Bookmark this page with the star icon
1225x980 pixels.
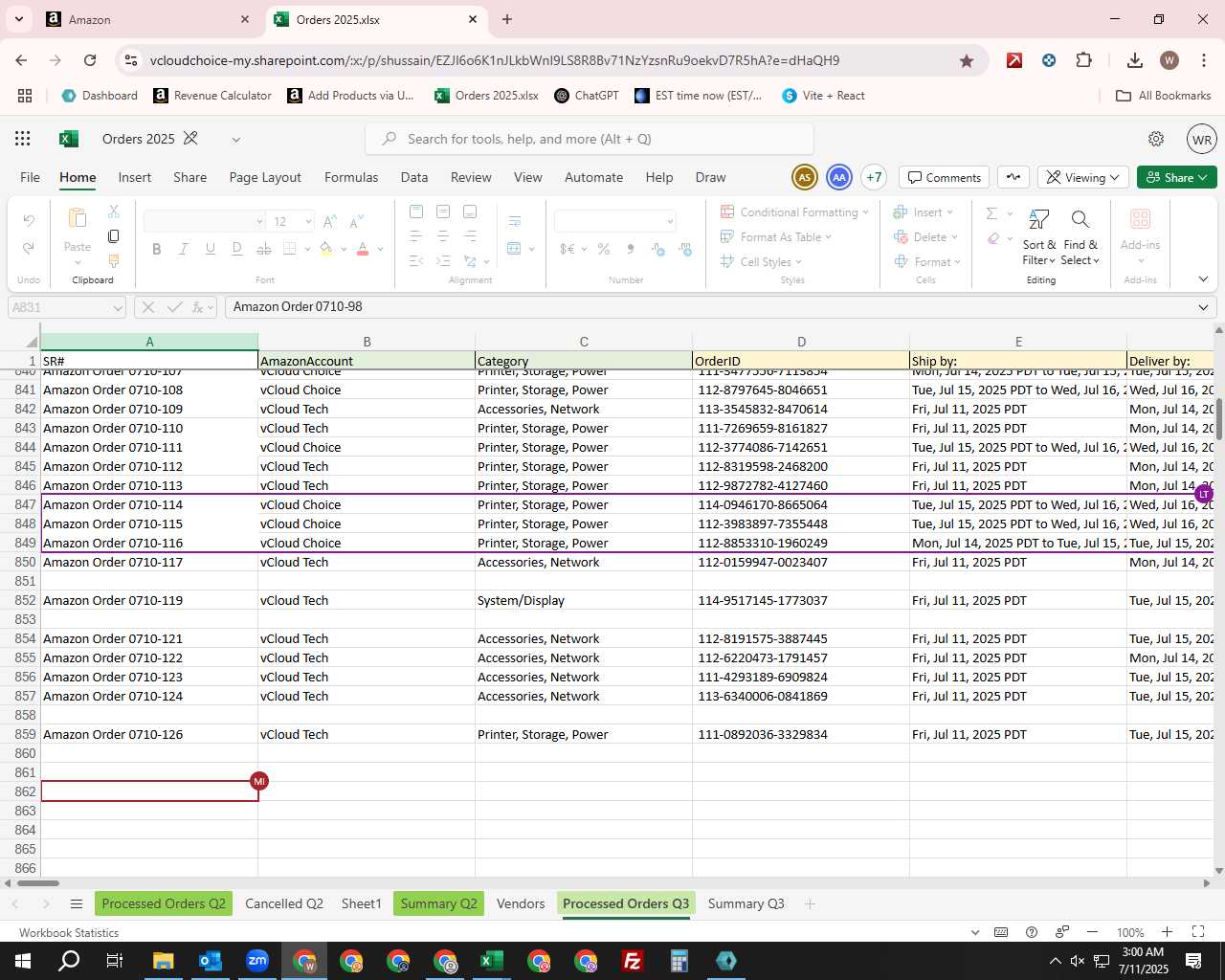click(967, 60)
